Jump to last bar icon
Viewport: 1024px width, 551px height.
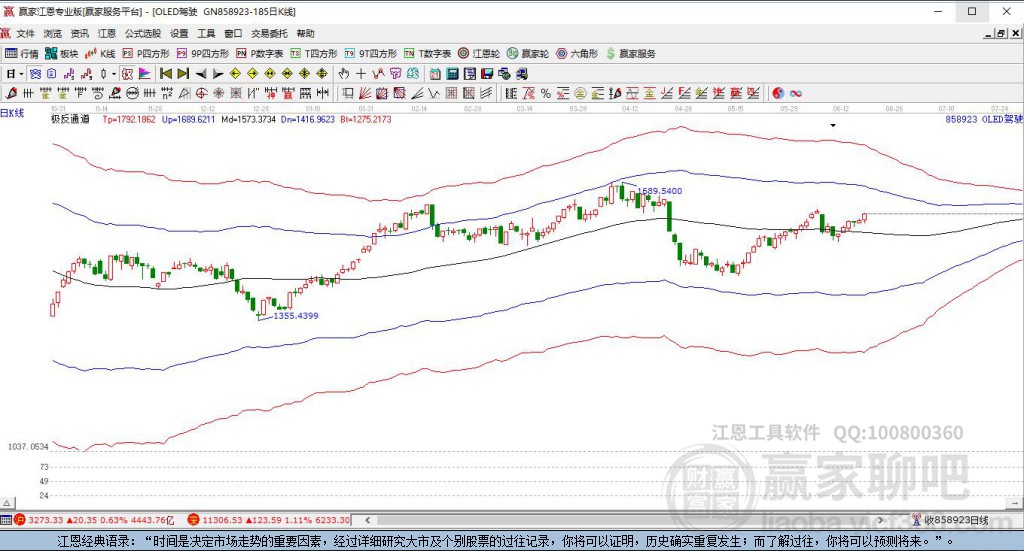coord(184,74)
